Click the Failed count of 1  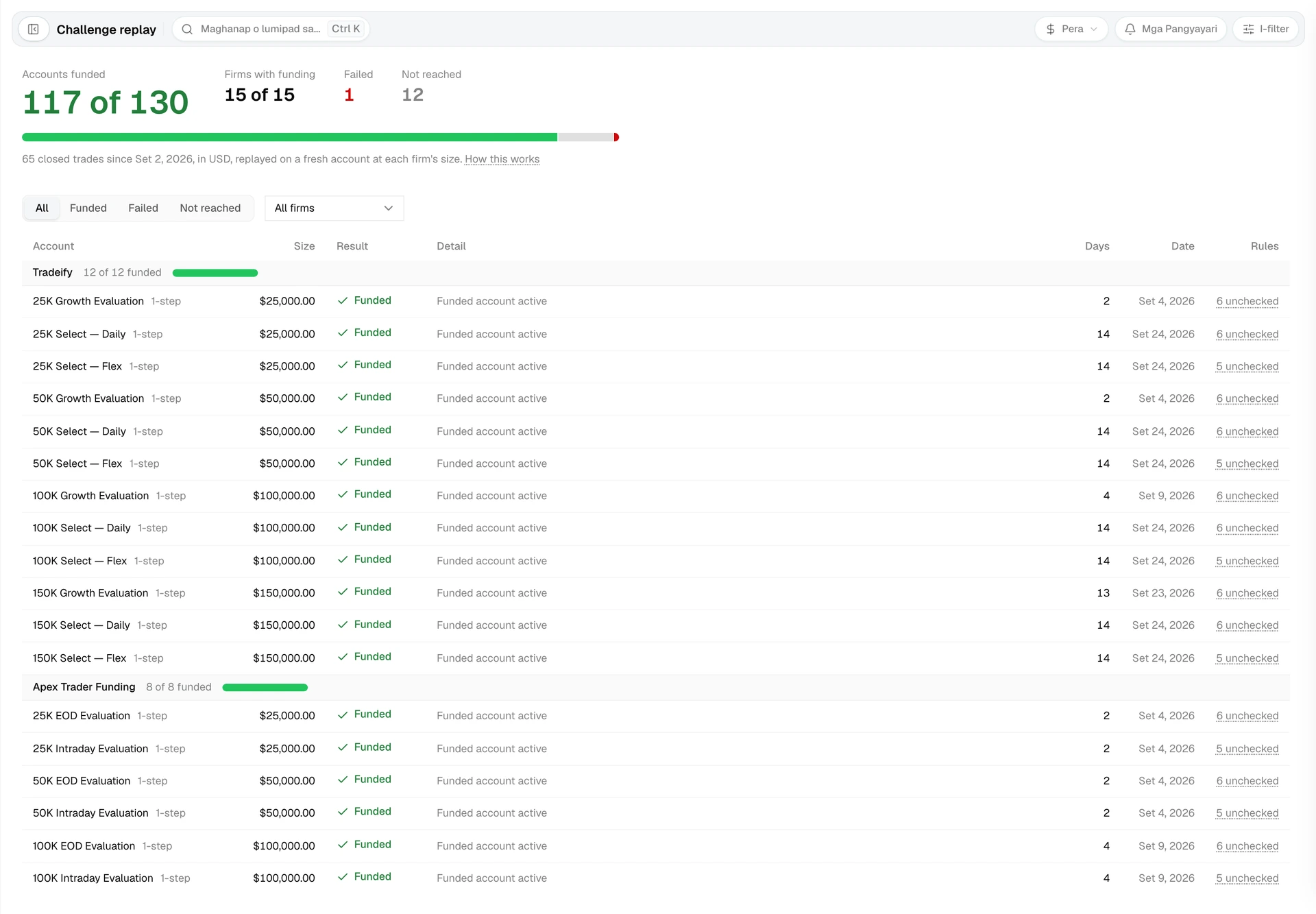349,95
